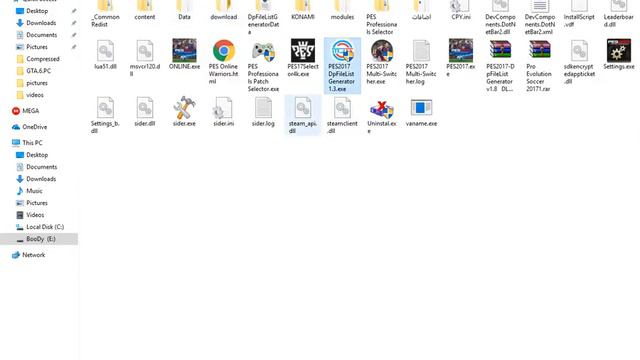Select the PES2017.exe game icon
This screenshot has width=640, height=360.
[461, 51]
